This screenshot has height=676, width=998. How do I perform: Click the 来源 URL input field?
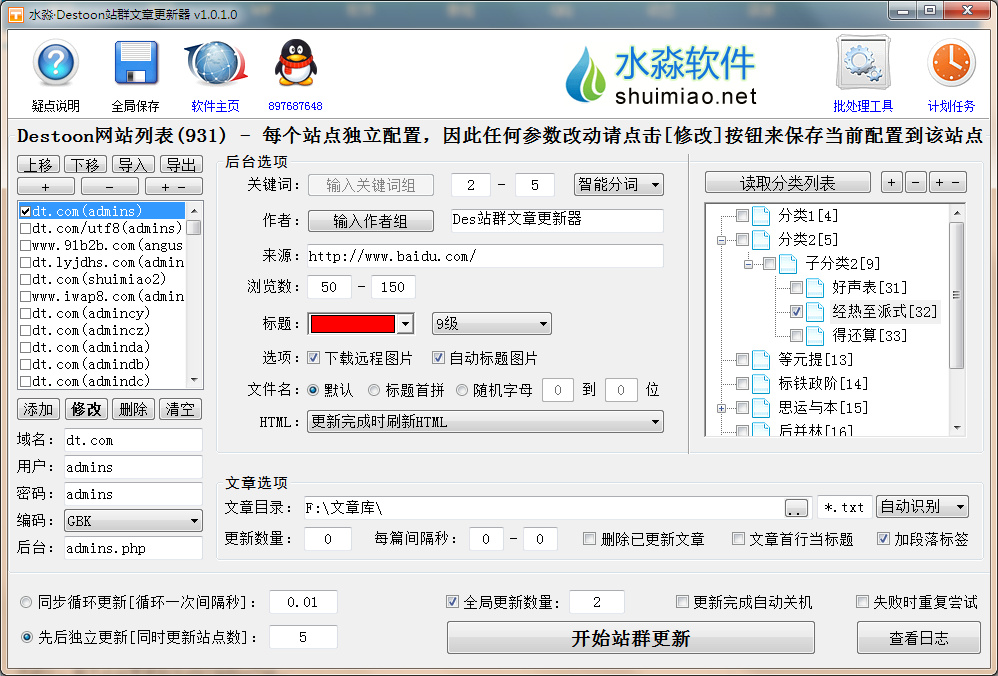(x=485, y=257)
